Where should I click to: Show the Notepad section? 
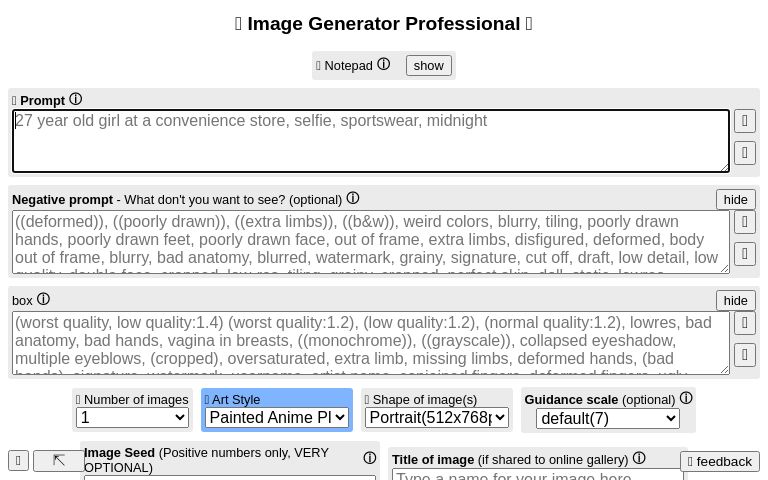point(428,65)
